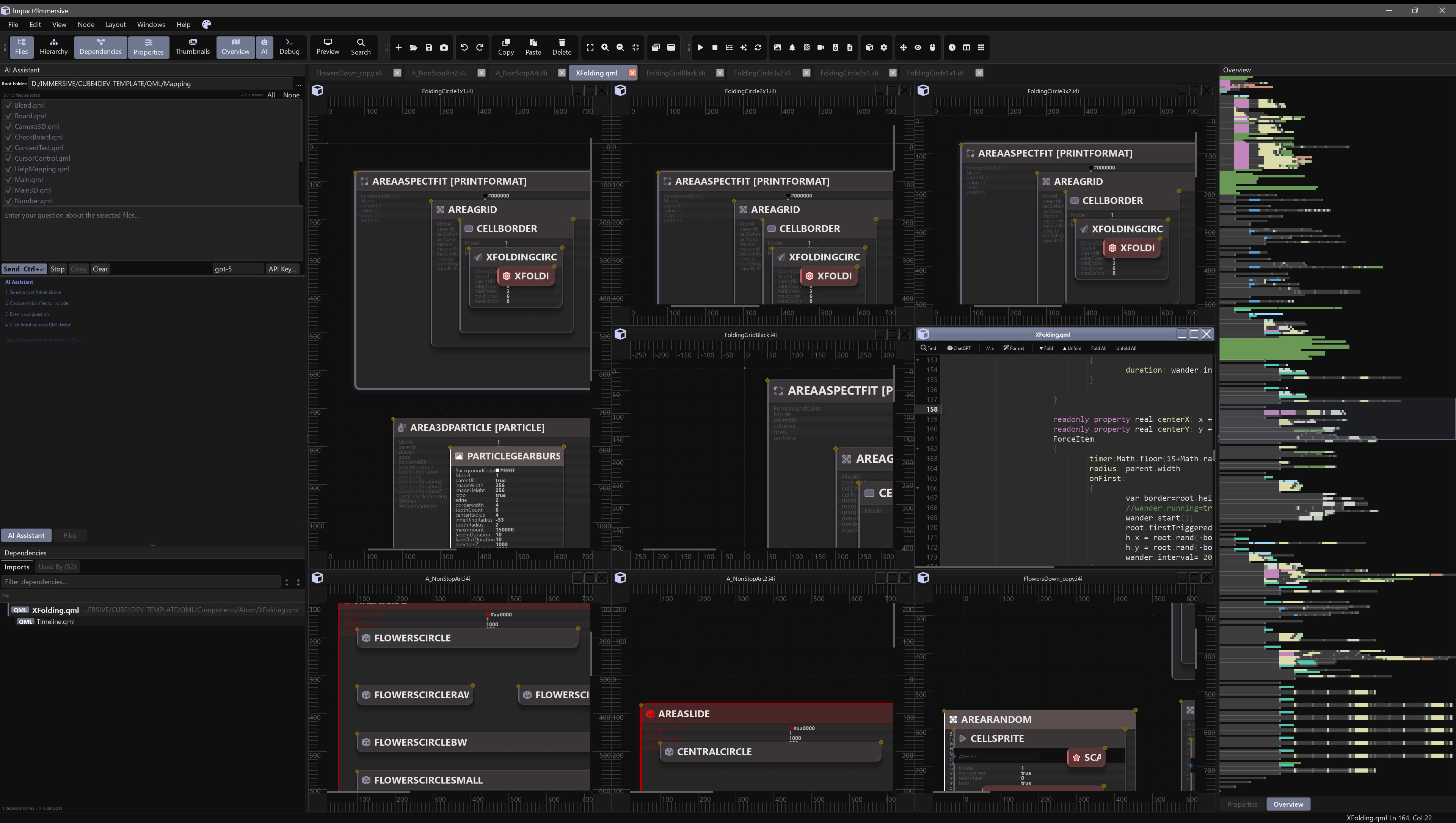Click the Send button

tap(24, 269)
